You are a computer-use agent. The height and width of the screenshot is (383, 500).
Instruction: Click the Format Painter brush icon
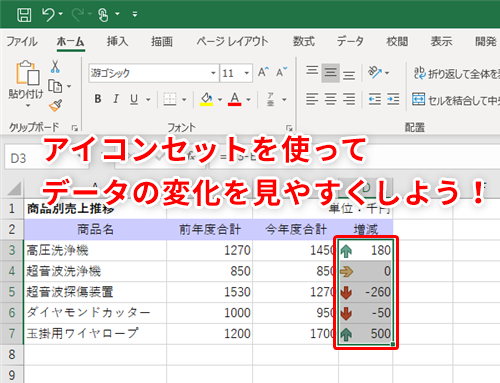coord(55,105)
